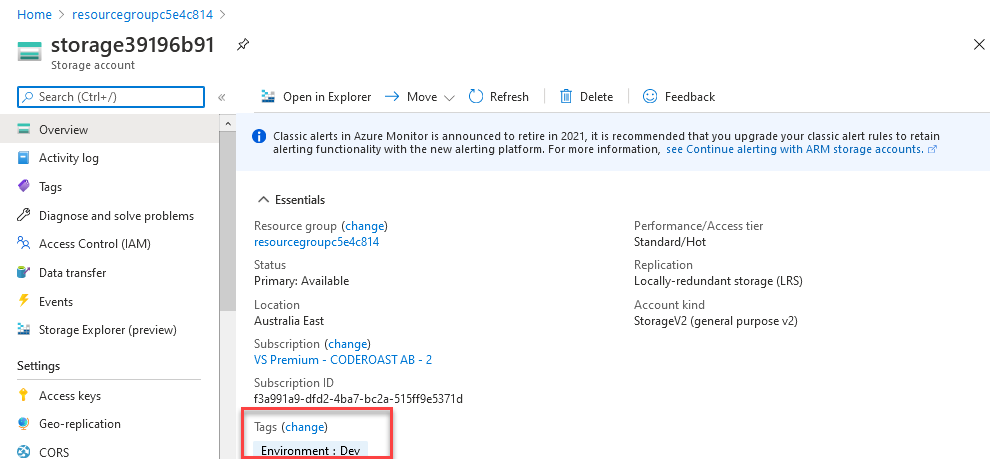Open the Move dropdown arrow
The width and height of the screenshot is (990, 459).
click(x=450, y=98)
